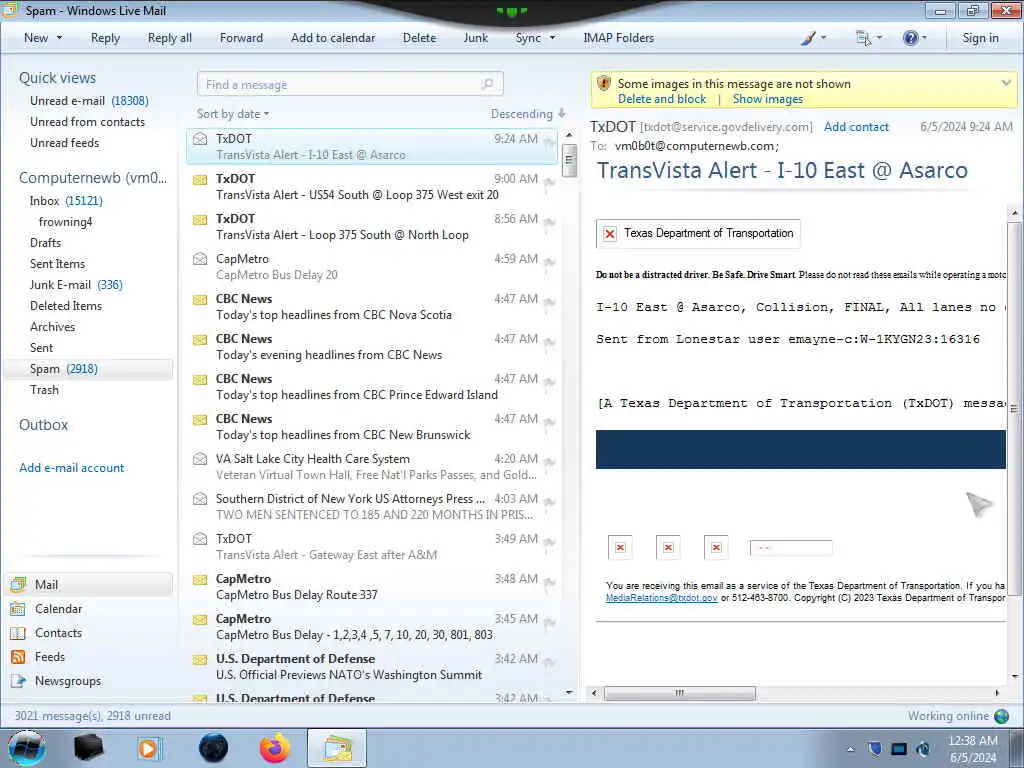The width and height of the screenshot is (1024, 768).
Task: Click Add e-mail account link
Action: coord(71,468)
